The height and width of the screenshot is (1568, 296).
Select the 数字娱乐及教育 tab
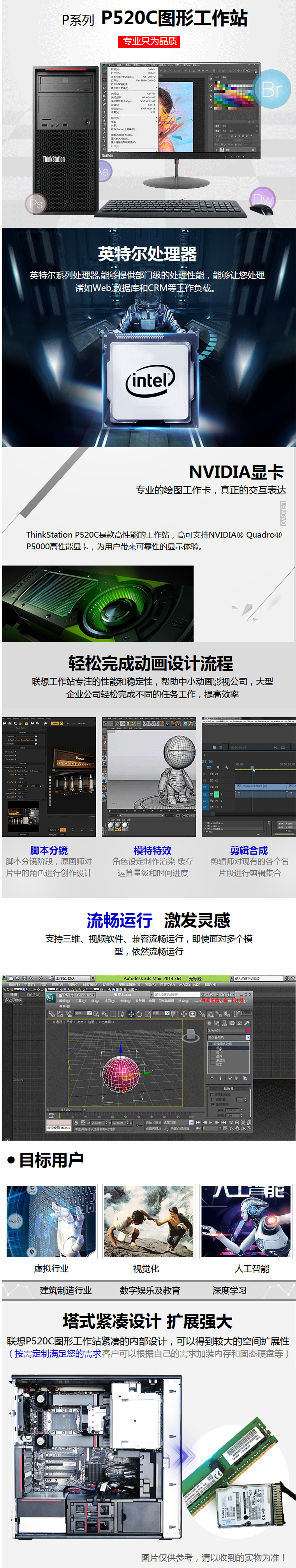coord(150,1290)
